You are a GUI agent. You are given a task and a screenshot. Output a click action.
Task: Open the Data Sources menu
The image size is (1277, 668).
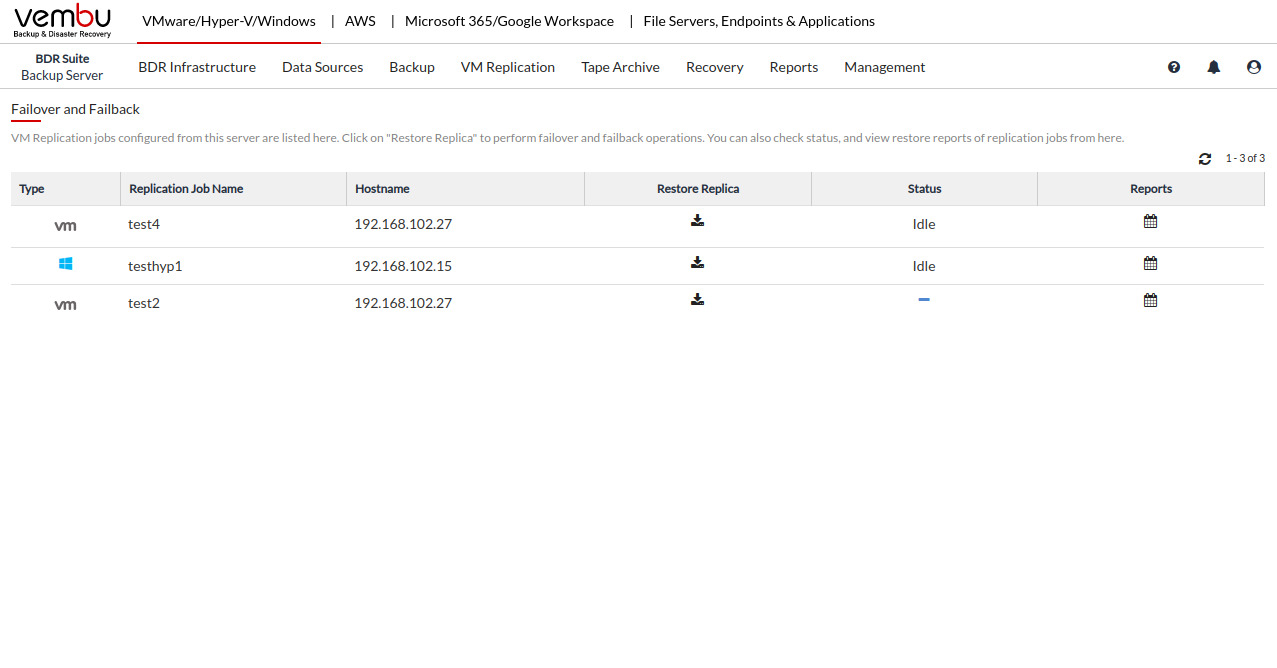click(x=322, y=67)
